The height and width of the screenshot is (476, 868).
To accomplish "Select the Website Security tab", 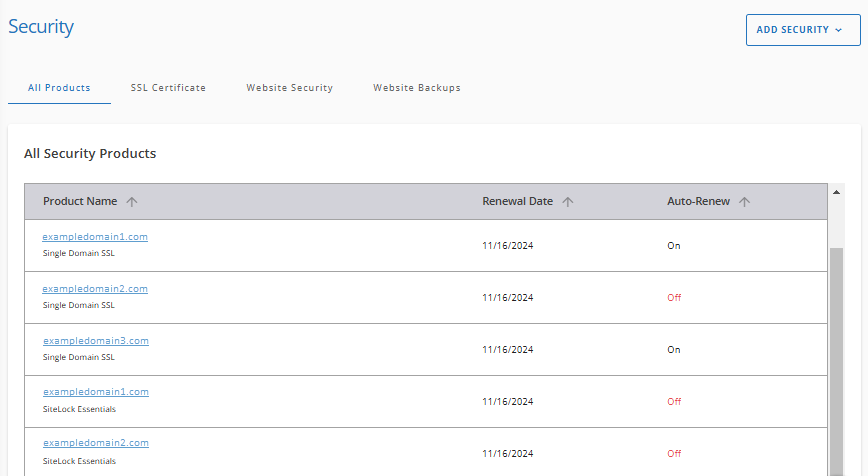I will 289,88.
